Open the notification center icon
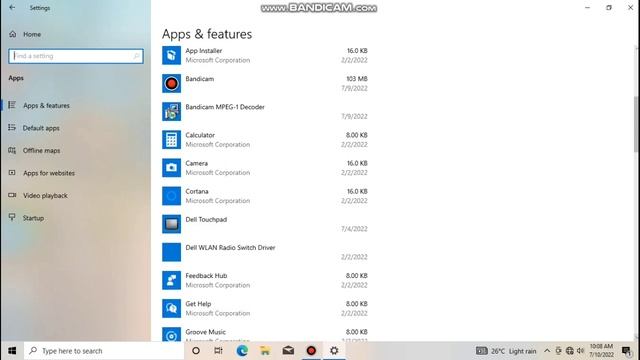This screenshot has width=640, height=360. 627,351
